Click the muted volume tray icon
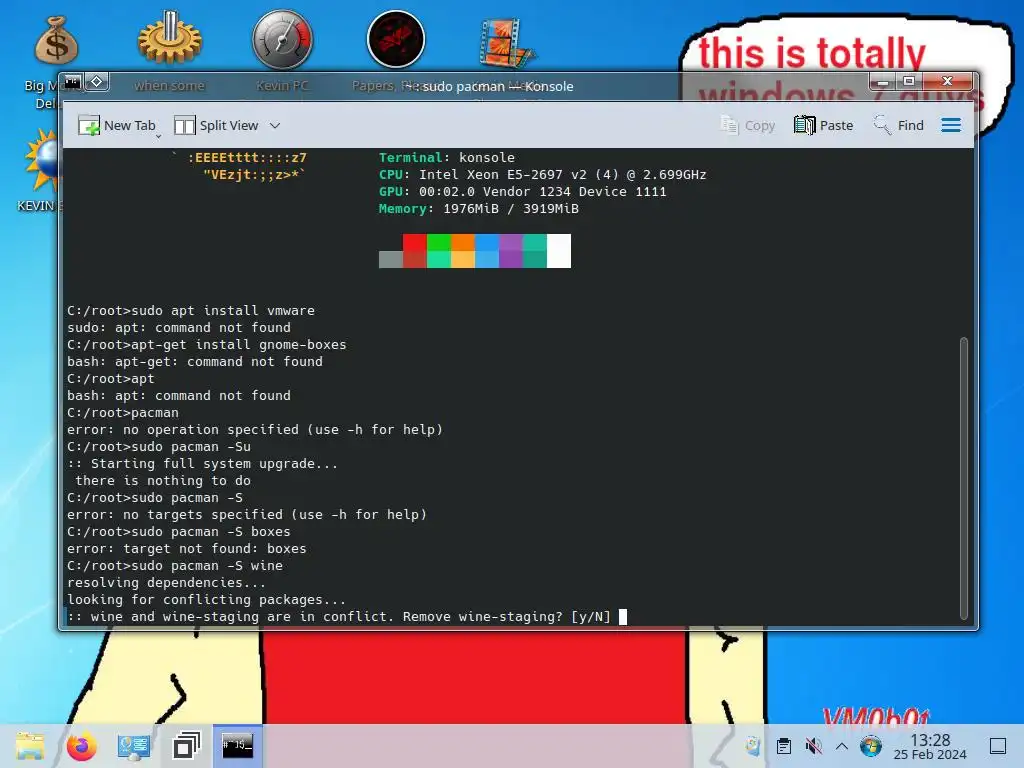The image size is (1024, 768). point(813,746)
